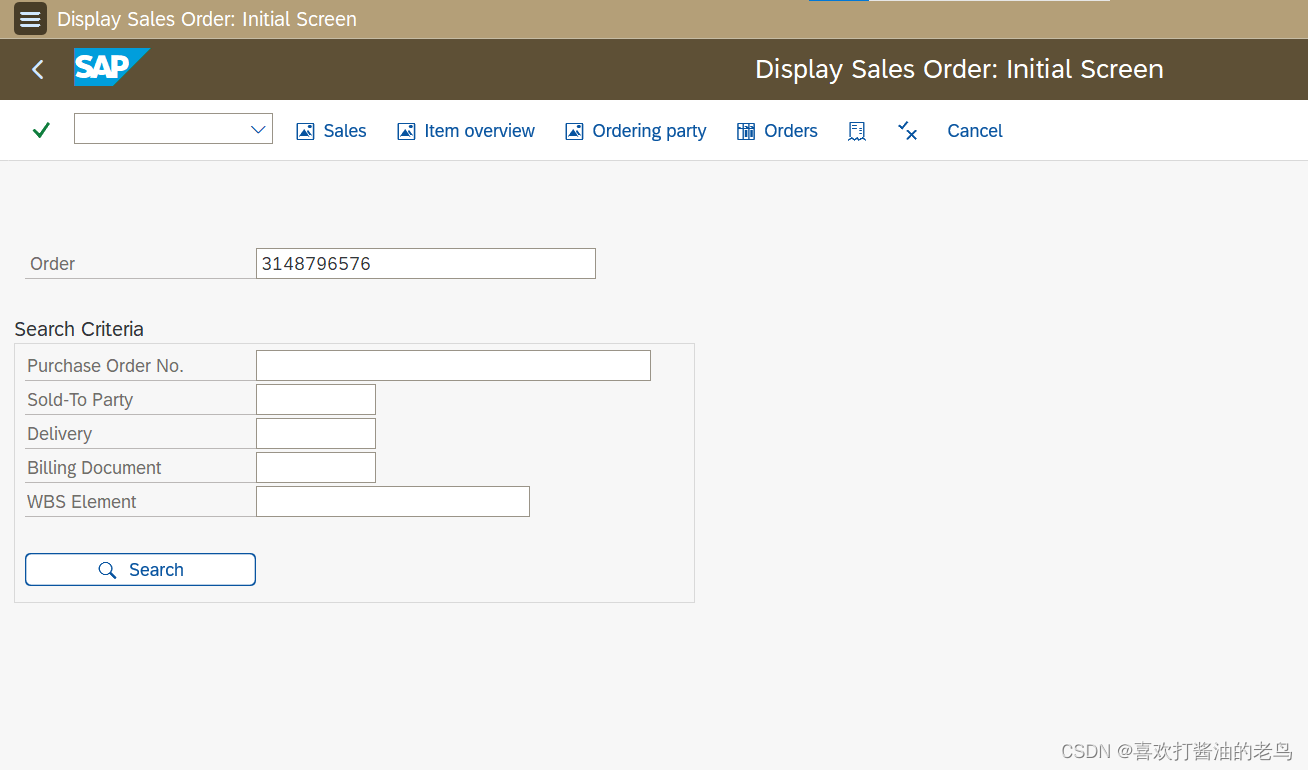Image resolution: width=1308 pixels, height=770 pixels.
Task: Confirm with the green checkmark icon
Action: click(41, 130)
